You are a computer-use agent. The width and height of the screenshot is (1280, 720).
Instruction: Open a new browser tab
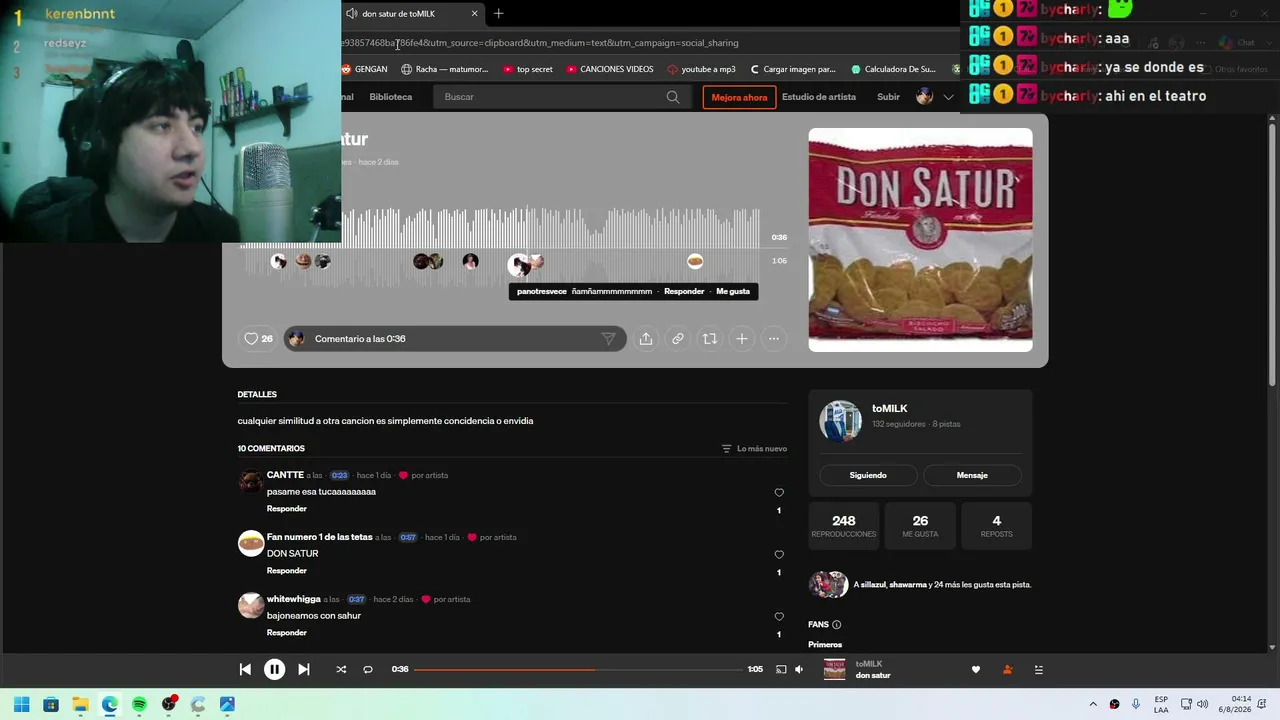point(499,14)
